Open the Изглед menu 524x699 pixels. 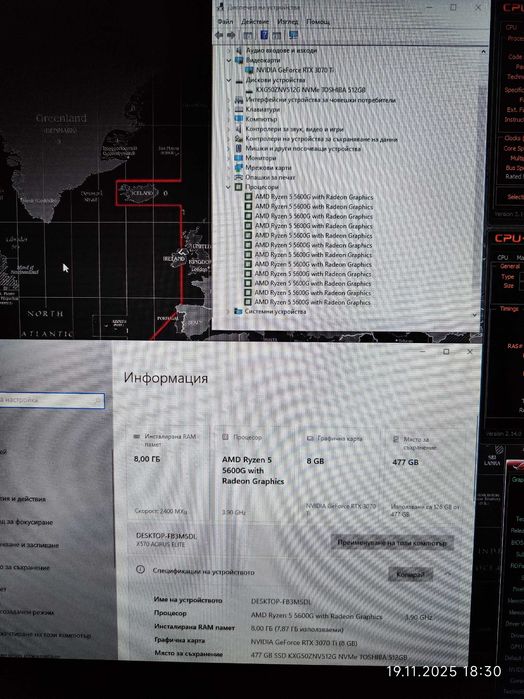point(287,21)
